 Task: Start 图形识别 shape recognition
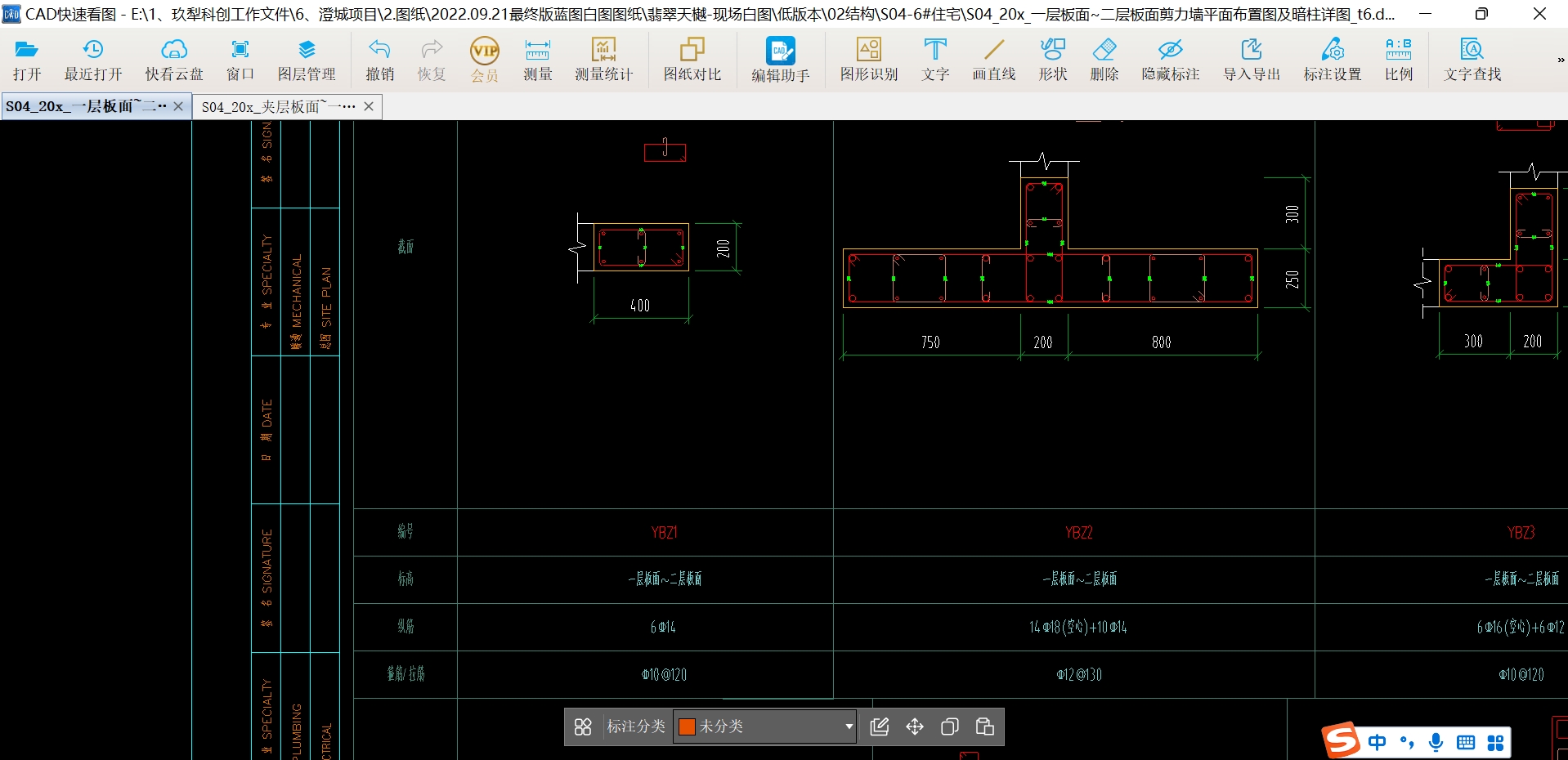[x=869, y=60]
